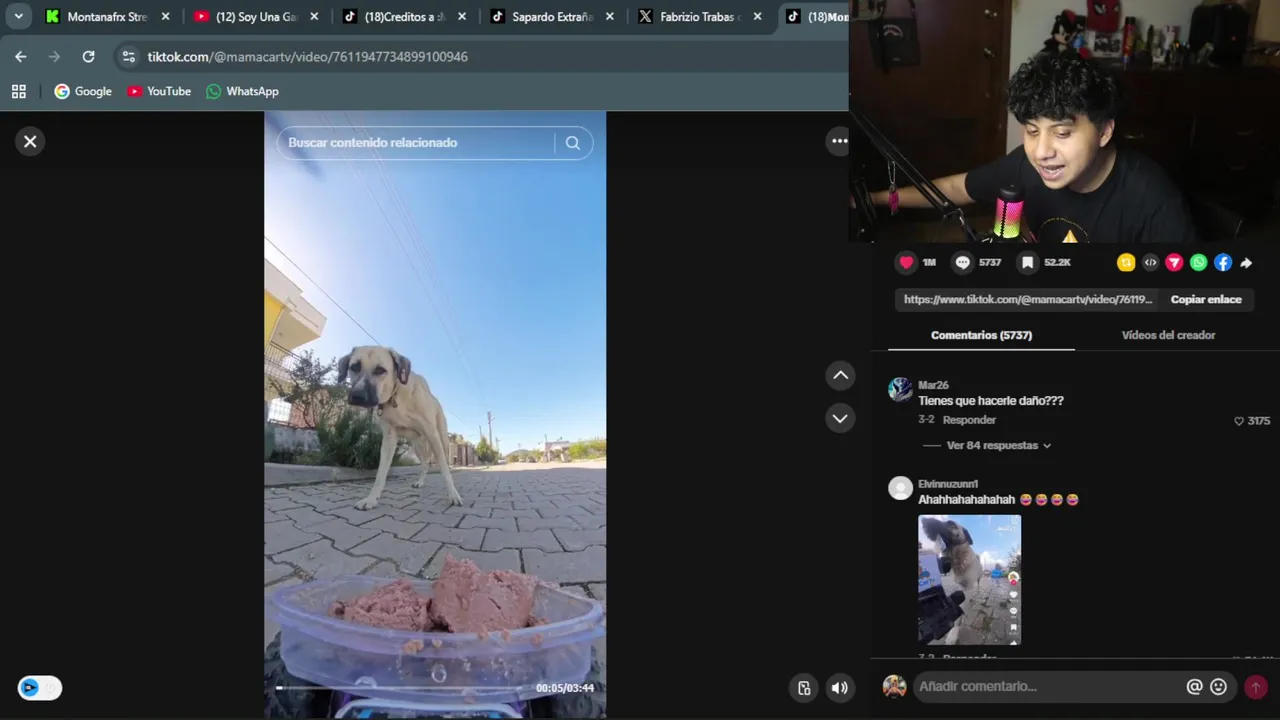Go to next video with down arrow
The height and width of the screenshot is (720, 1280).
tap(840, 418)
